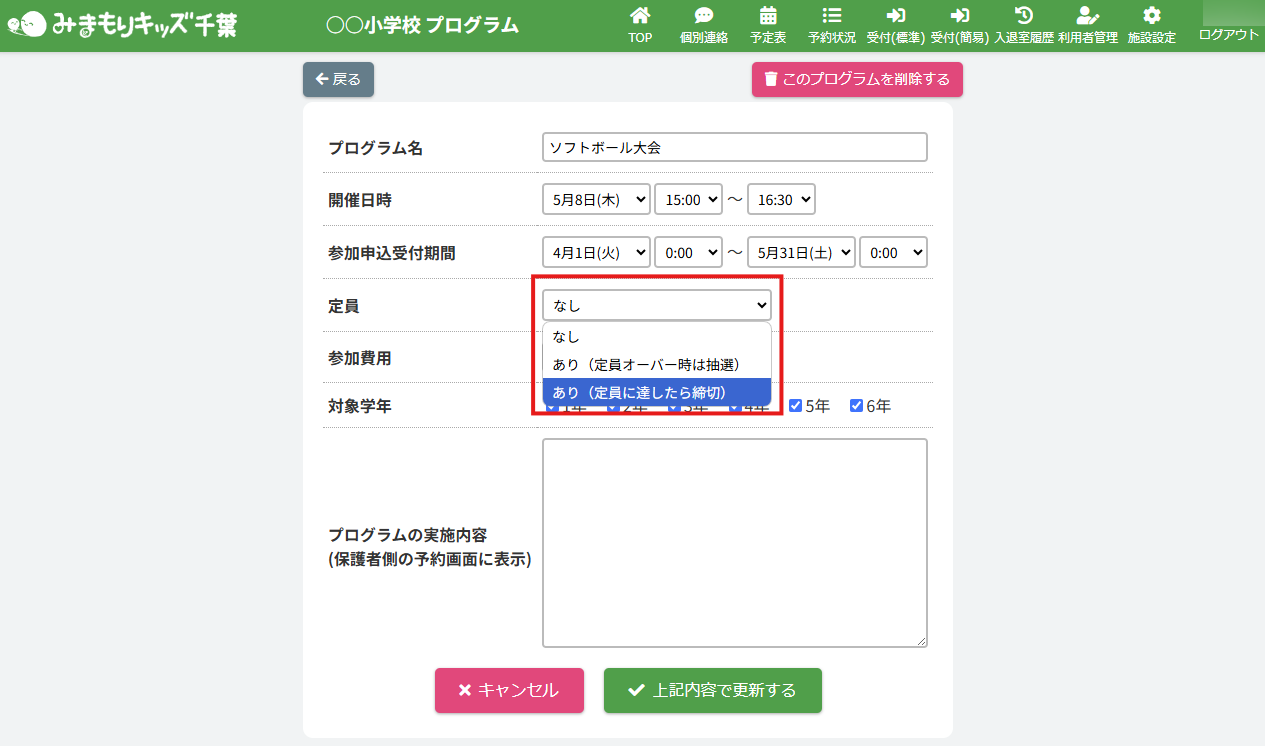Open 施設設定 gear icon
Viewport: 1265px width, 746px height.
[x=1152, y=16]
